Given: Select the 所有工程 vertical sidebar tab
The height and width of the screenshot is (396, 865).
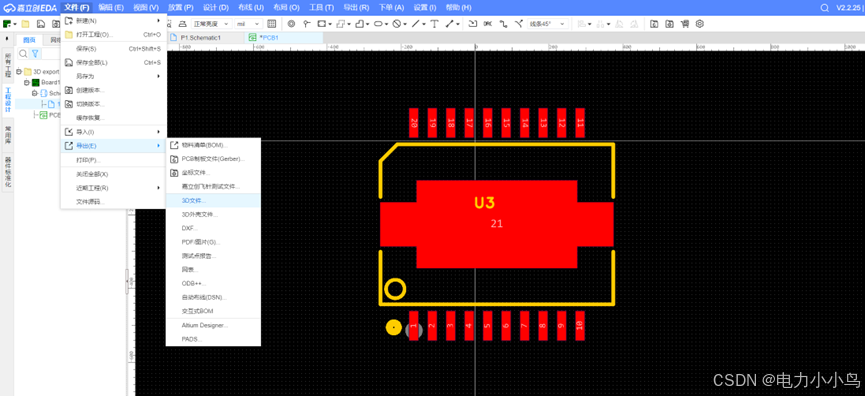Looking at the screenshot, I should 8,65.
